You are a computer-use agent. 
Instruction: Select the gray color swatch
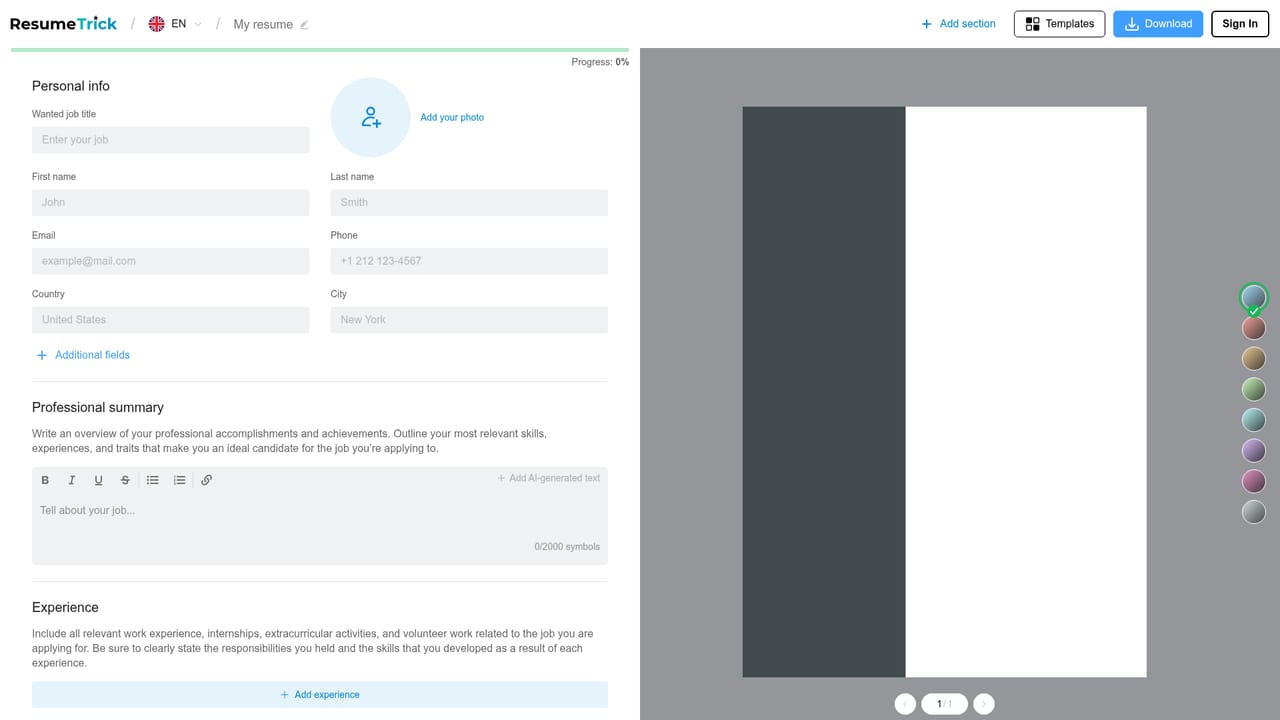(1254, 512)
